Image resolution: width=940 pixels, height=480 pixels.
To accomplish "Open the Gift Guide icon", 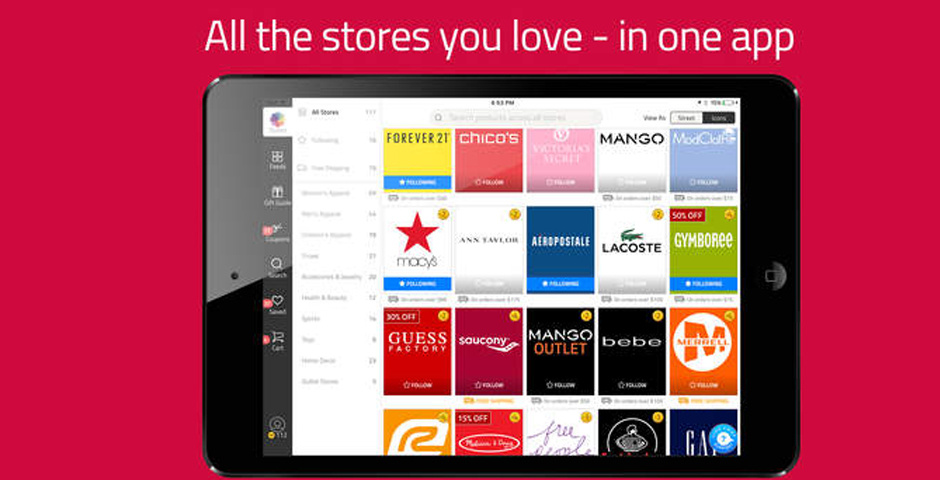I will [277, 192].
